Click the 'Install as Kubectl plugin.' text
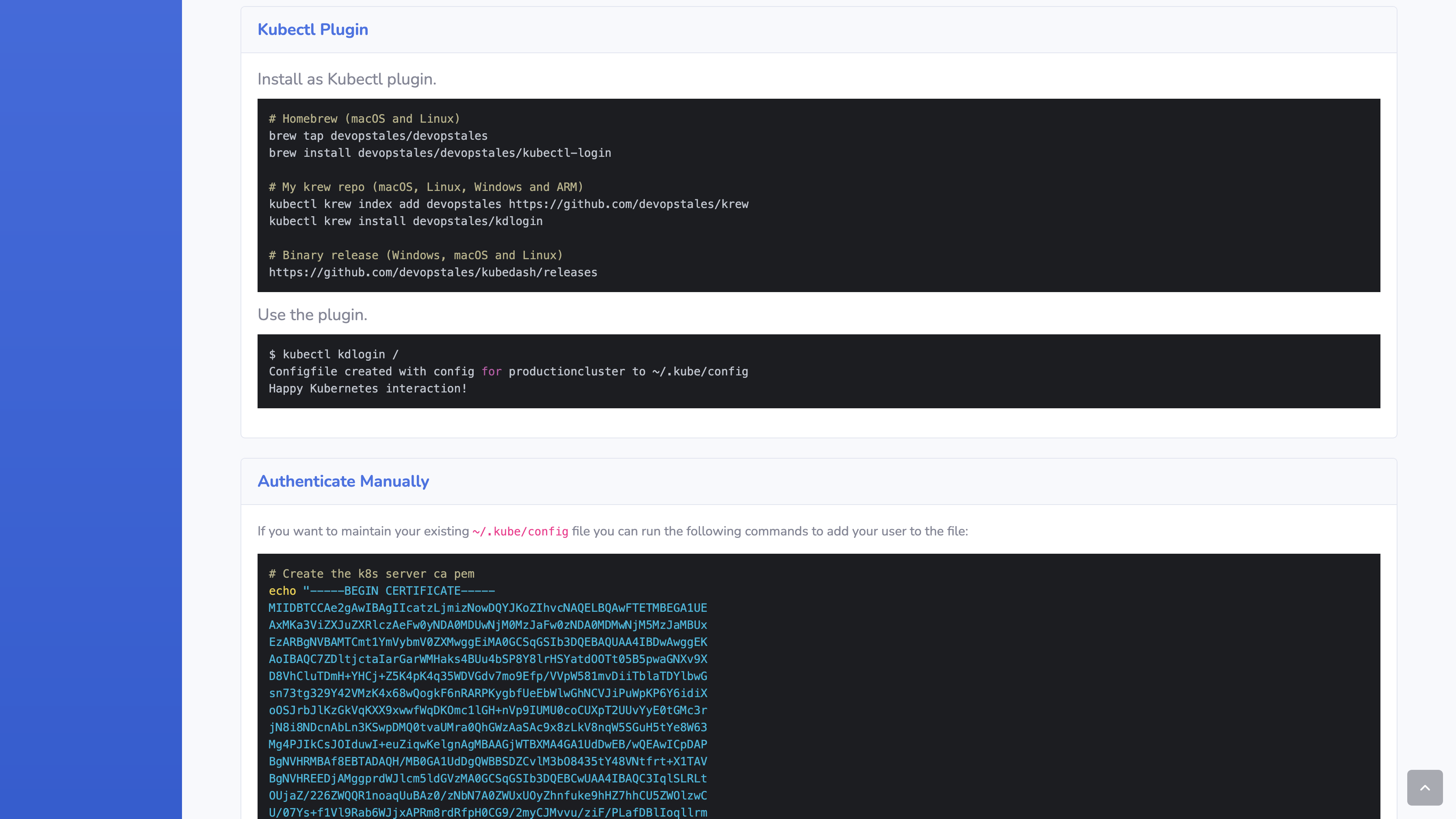Screen dimensions: 1456x819 [x=347, y=79]
